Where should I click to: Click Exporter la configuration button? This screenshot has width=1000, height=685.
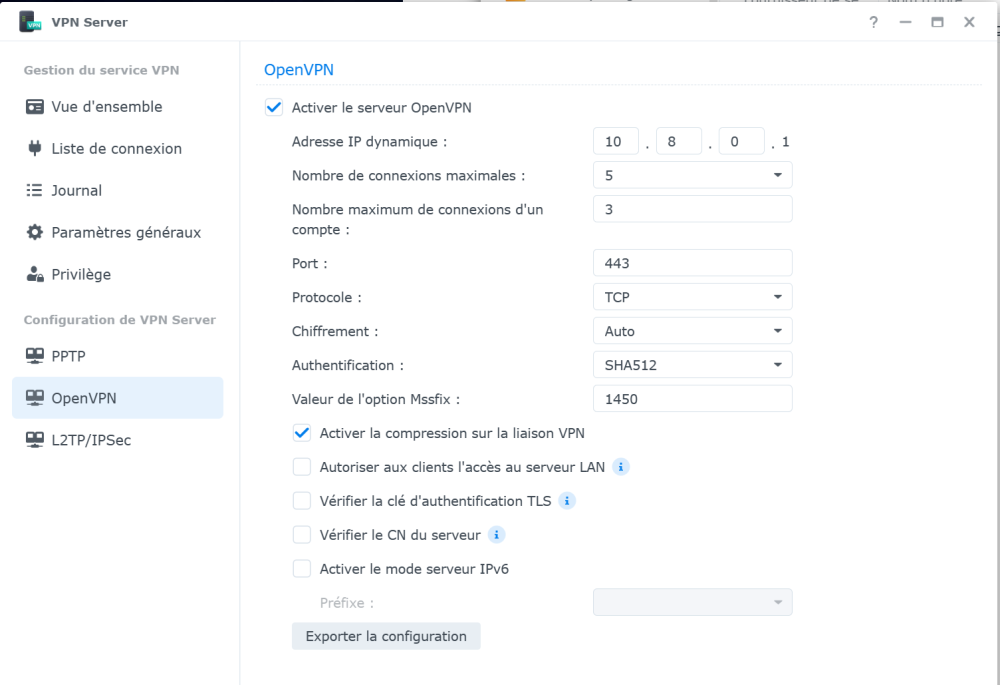pyautogui.click(x=386, y=636)
